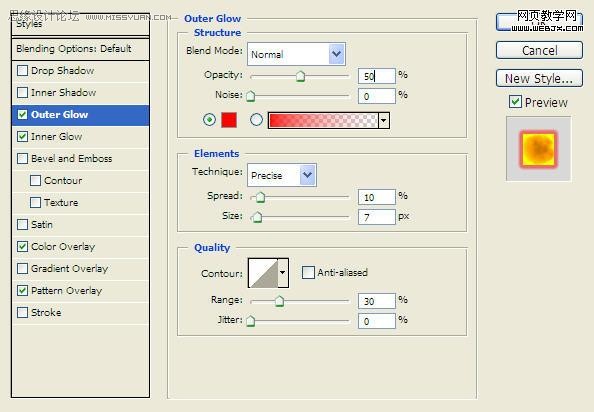Image resolution: width=594 pixels, height=412 pixels.
Task: Click the Range slider handle
Action: 280,301
